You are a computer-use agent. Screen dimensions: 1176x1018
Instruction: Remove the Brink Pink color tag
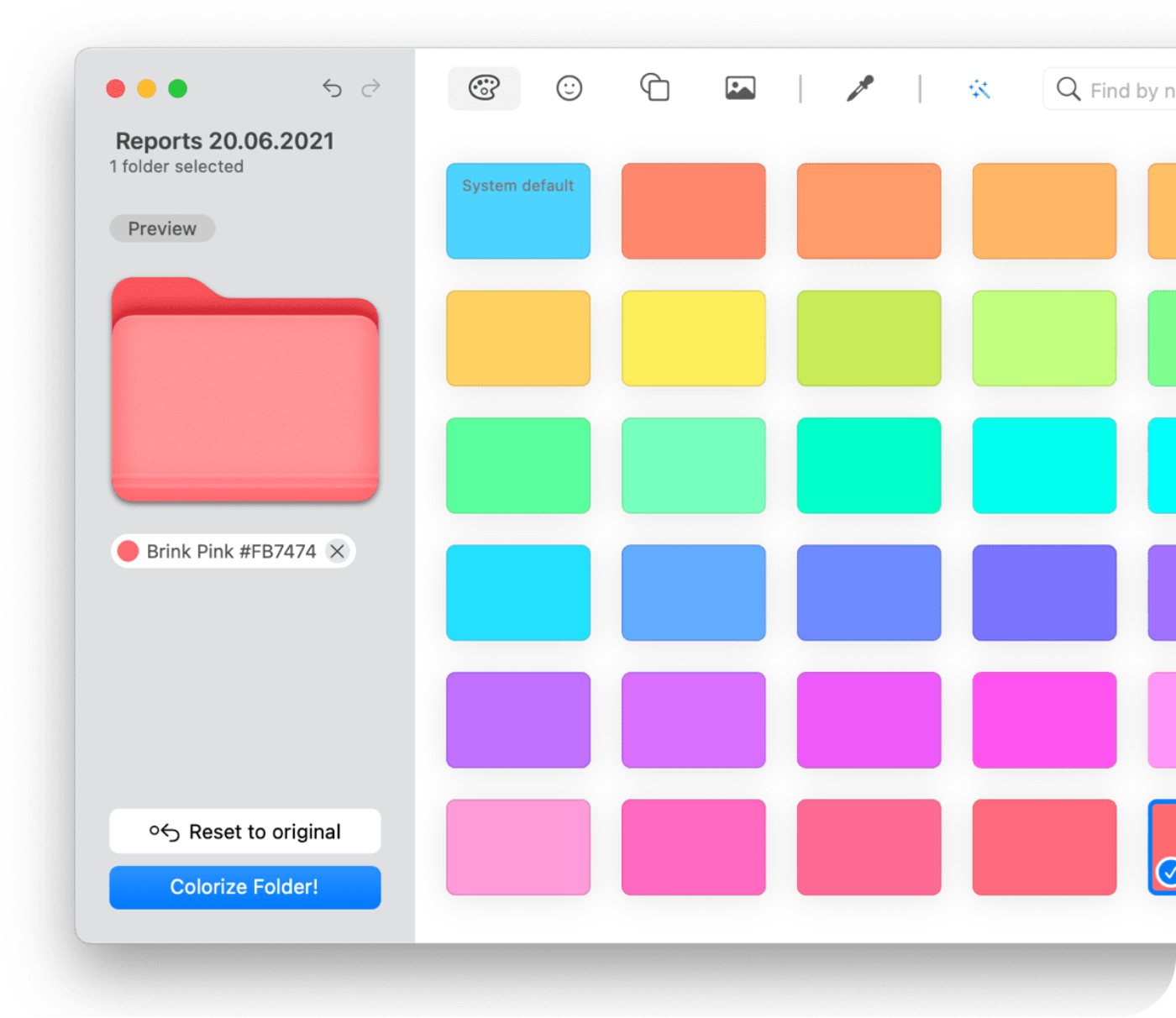339,551
